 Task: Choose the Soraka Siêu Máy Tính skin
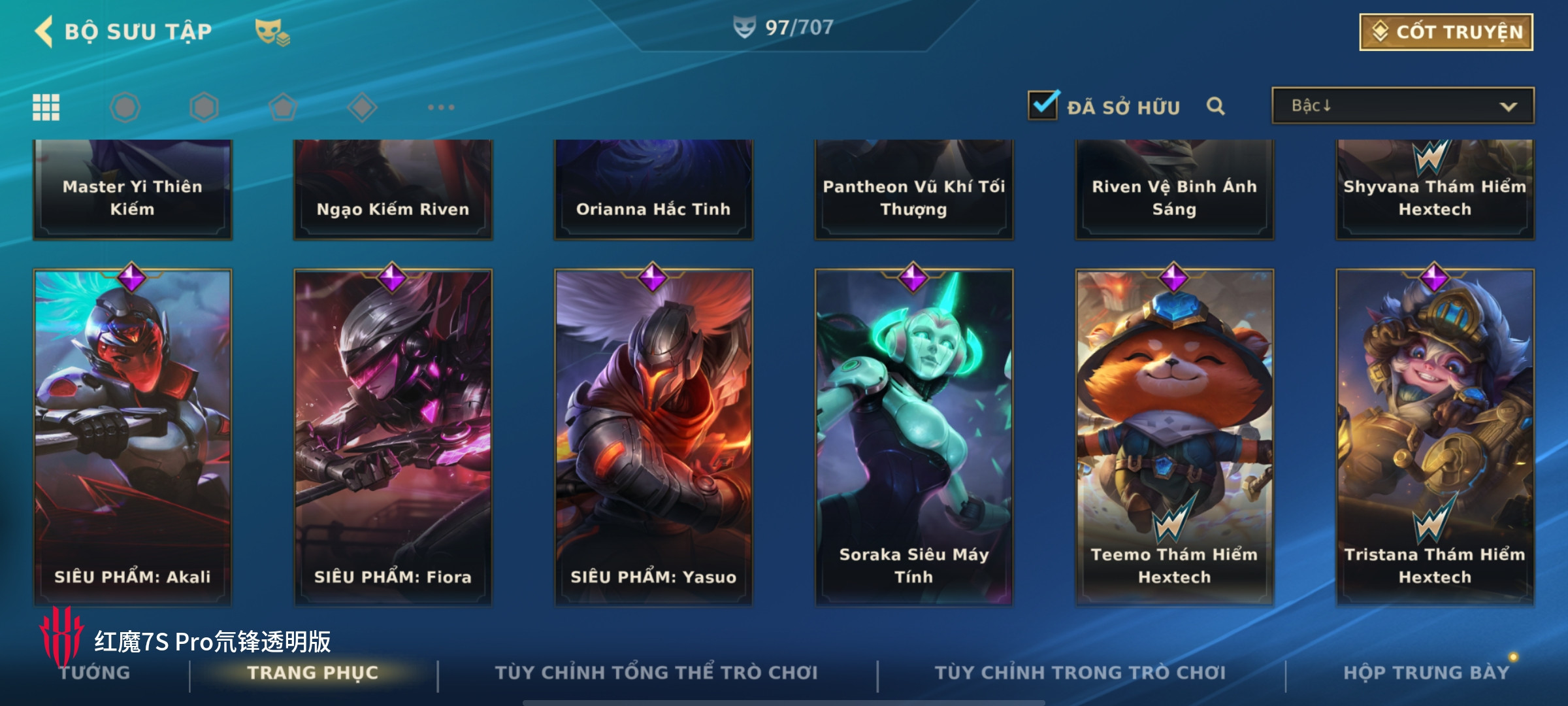(x=913, y=436)
